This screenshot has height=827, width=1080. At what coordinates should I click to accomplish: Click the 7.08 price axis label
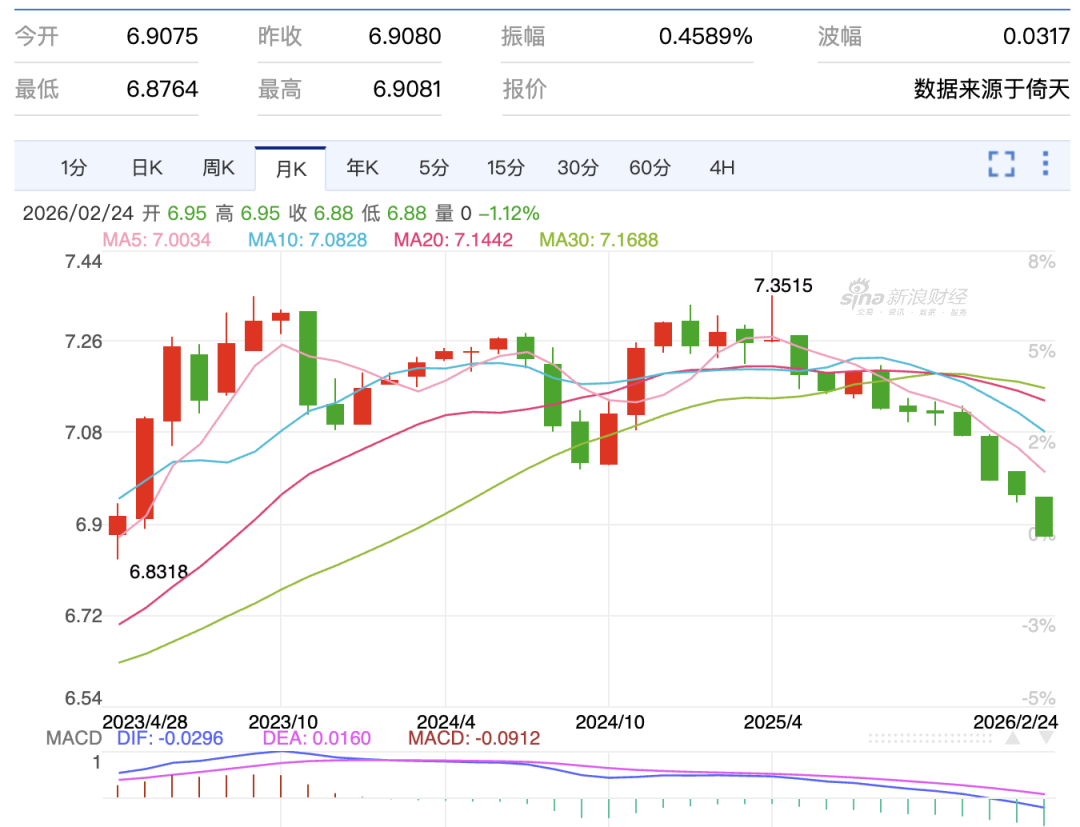[83, 432]
